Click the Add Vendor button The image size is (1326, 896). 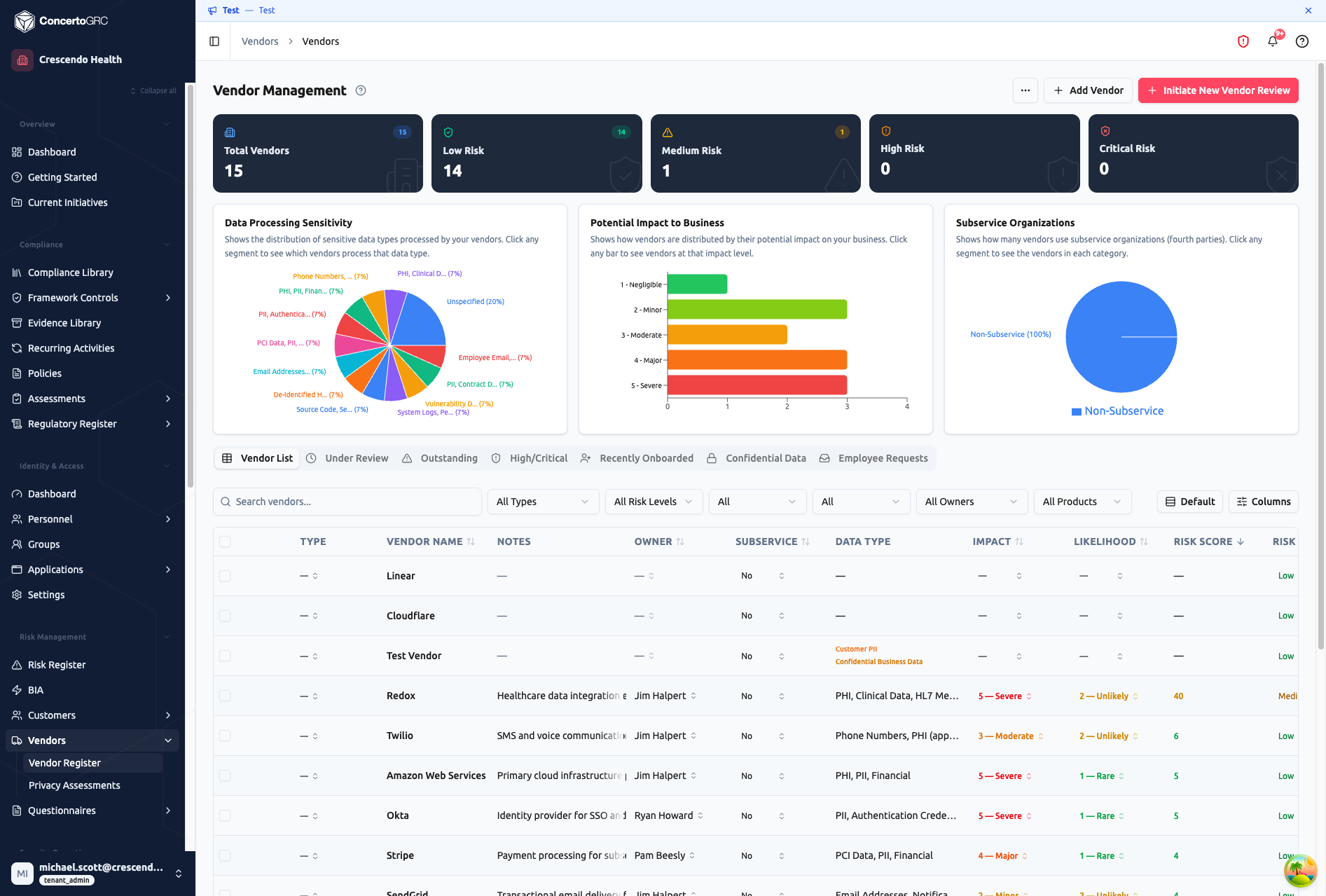[1088, 90]
